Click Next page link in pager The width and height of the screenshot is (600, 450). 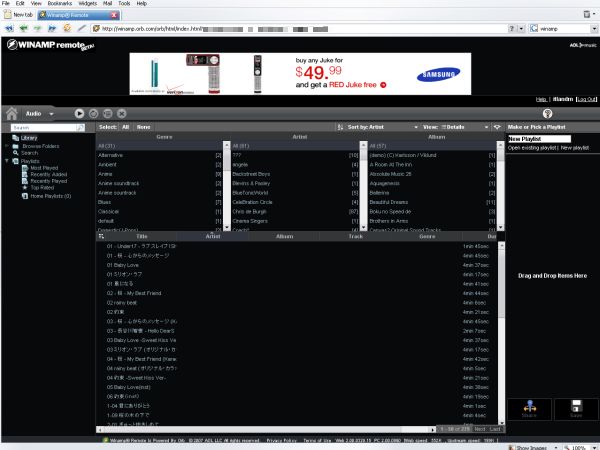[480, 429]
